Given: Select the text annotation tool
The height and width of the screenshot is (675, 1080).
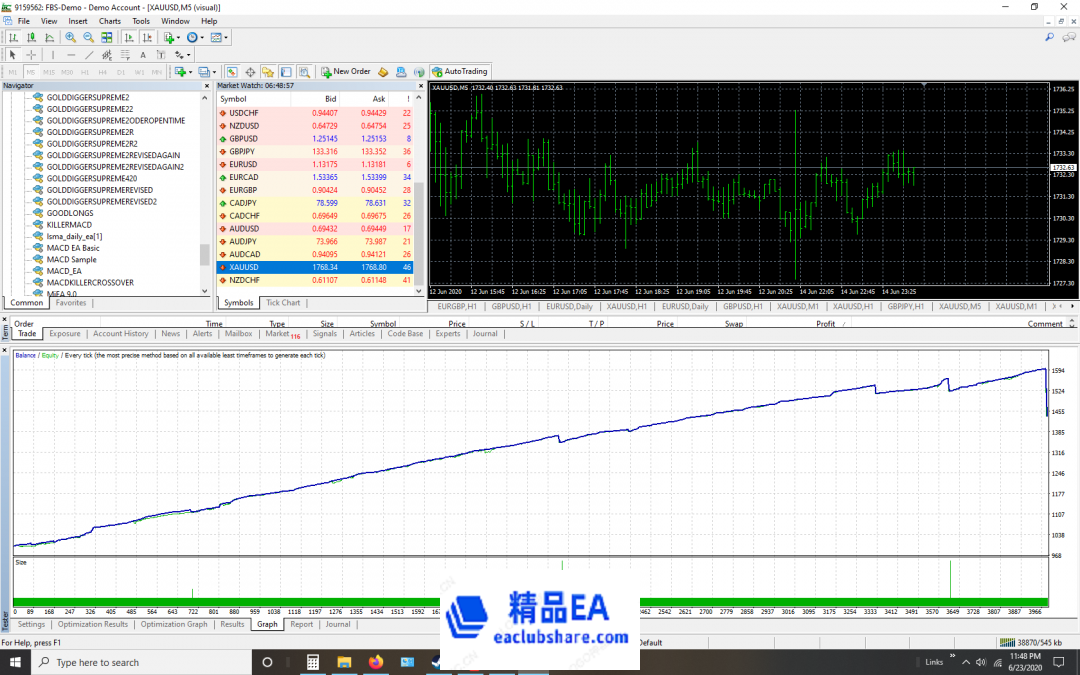Looking at the screenshot, I should coord(142,54).
